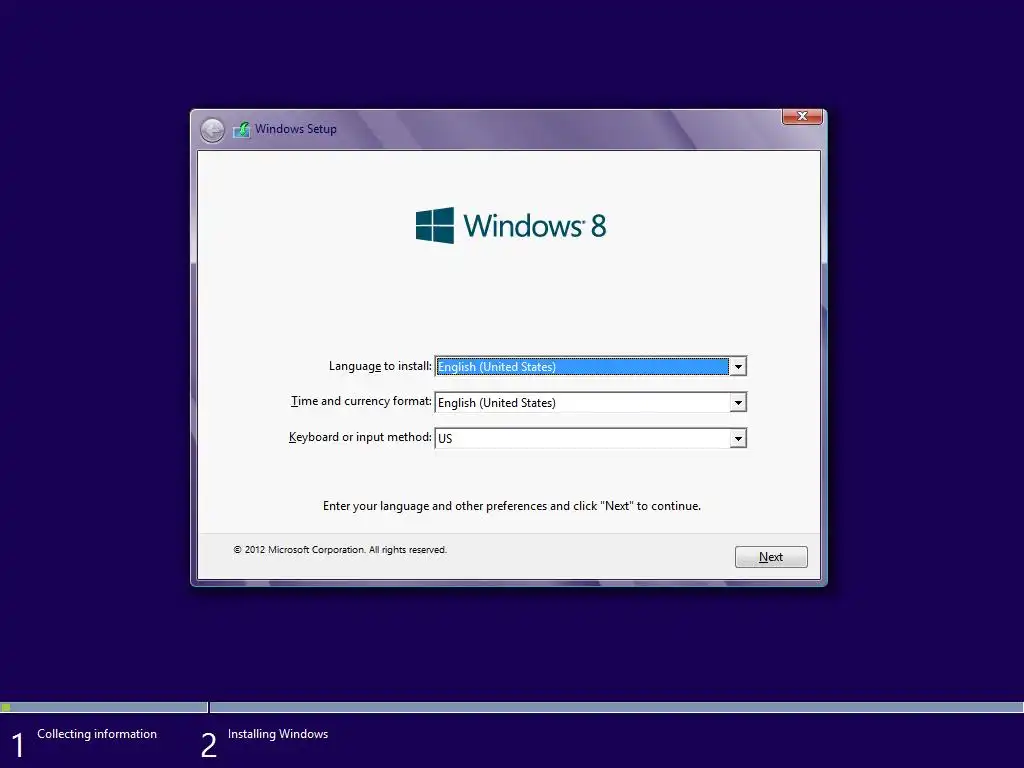This screenshot has width=1024, height=768.
Task: Click the 'Enter your language and other preferences' instruction text
Action: pyautogui.click(x=511, y=506)
